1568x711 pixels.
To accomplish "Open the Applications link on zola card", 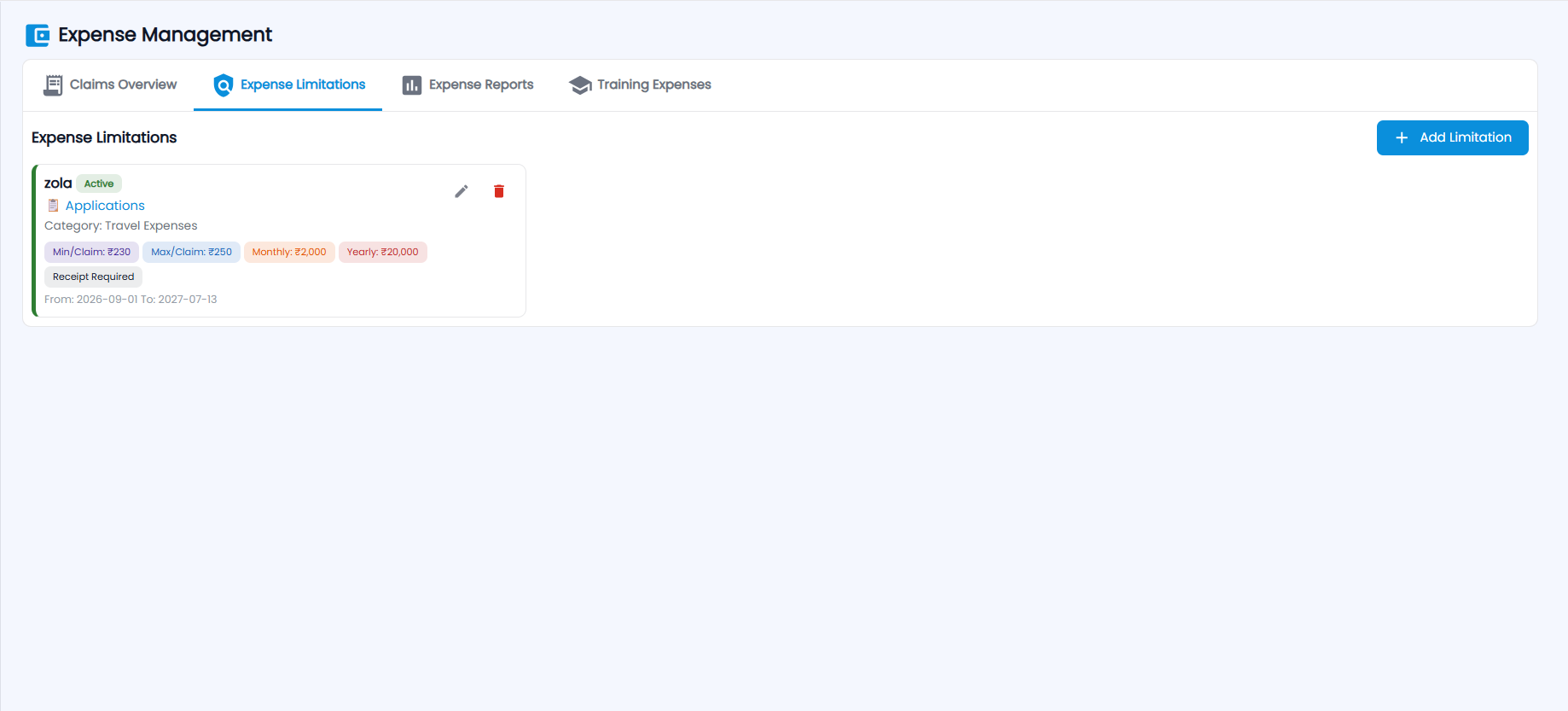I will [105, 206].
